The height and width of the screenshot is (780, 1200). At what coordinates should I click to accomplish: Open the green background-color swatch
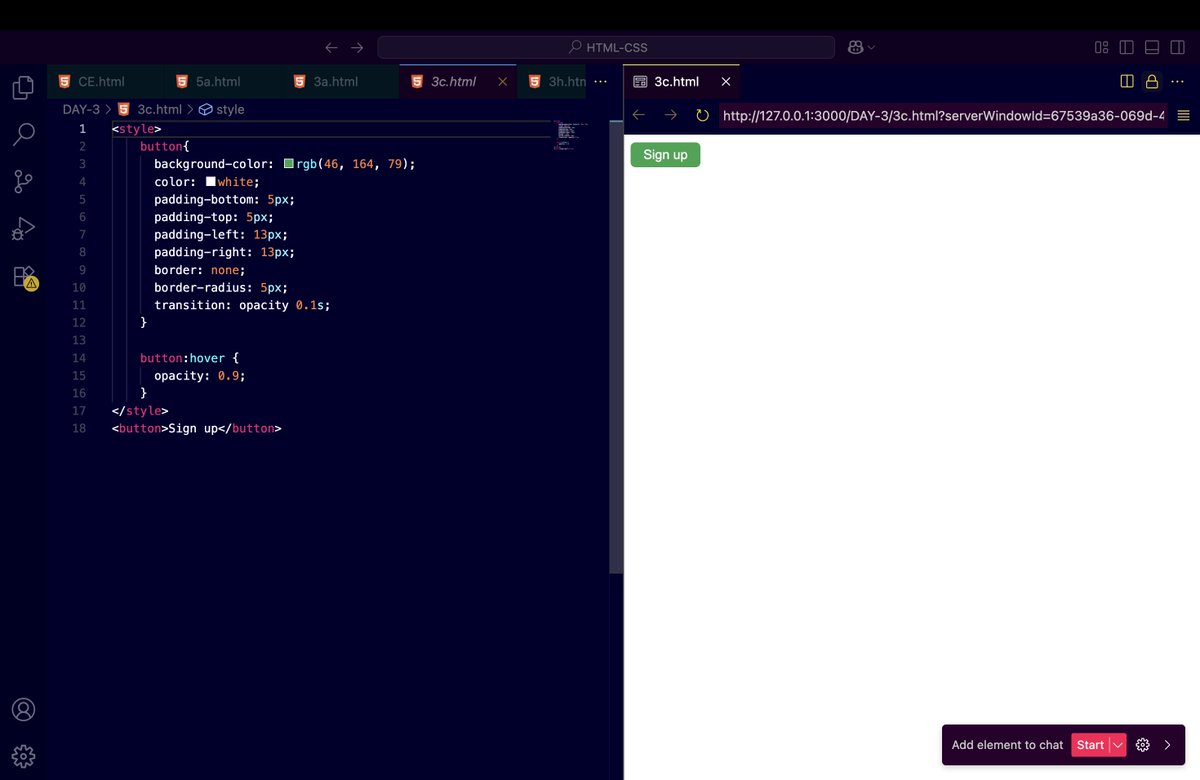coord(289,164)
